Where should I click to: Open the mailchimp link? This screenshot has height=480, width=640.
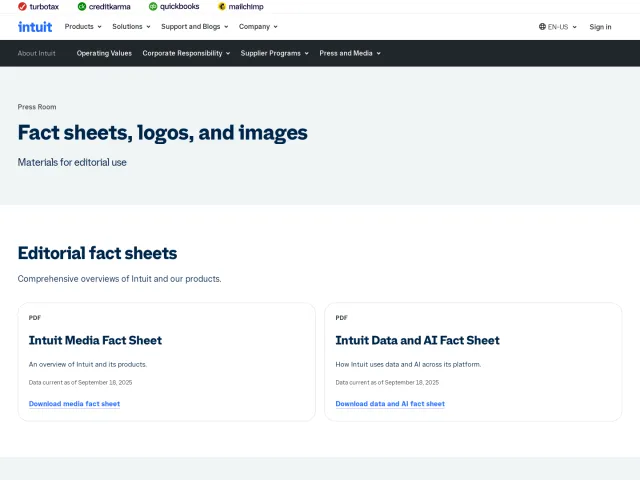click(x=241, y=7)
